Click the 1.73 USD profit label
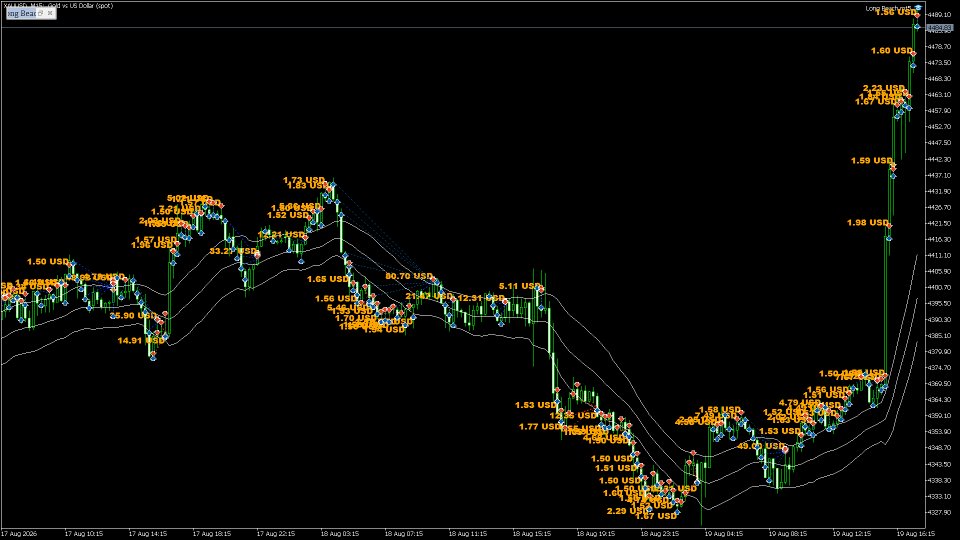Image resolution: width=960 pixels, height=540 pixels. point(304,181)
